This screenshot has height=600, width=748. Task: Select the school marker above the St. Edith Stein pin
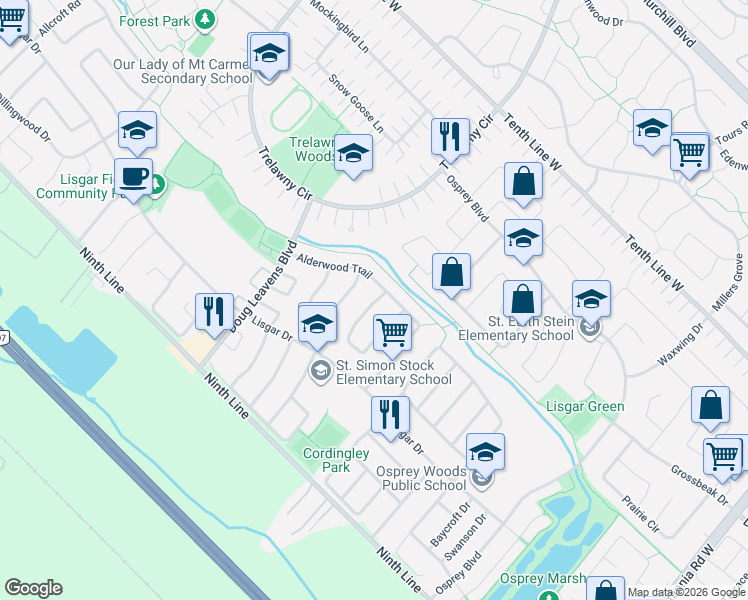pyautogui.click(x=592, y=302)
